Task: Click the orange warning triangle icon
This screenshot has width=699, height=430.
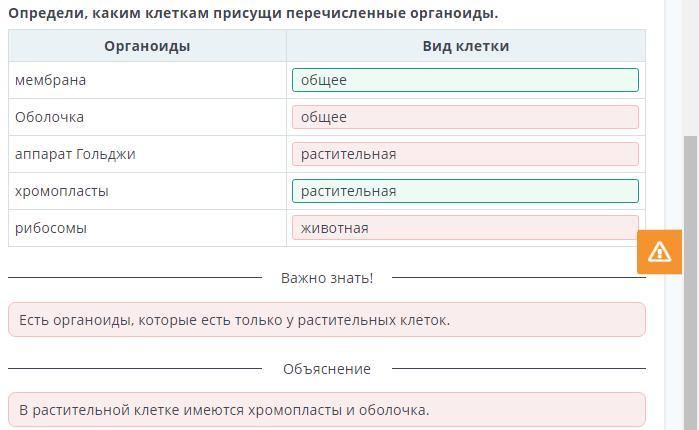Action: click(x=659, y=252)
